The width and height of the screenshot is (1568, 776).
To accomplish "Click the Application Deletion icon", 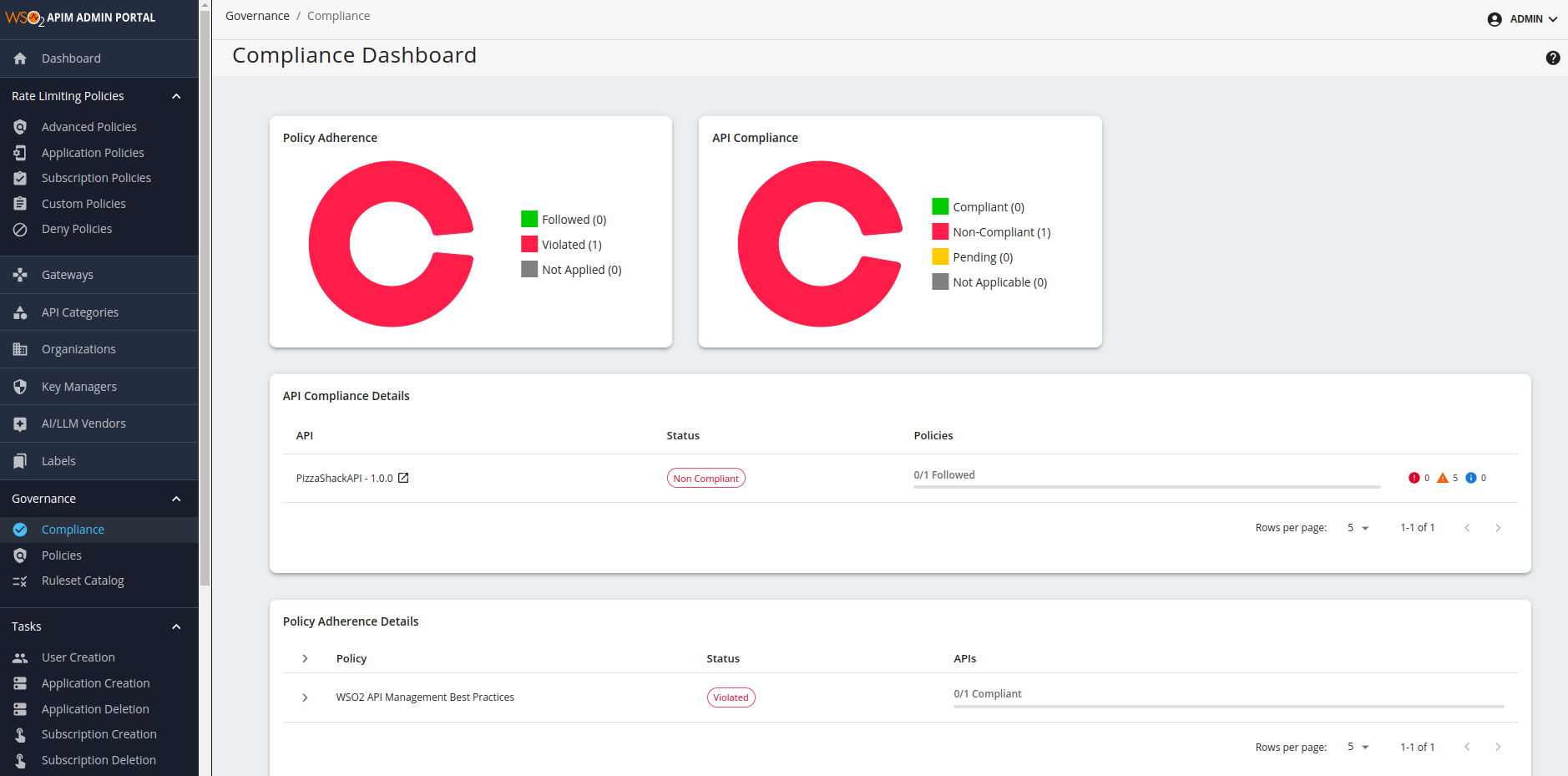I will pos(20,709).
